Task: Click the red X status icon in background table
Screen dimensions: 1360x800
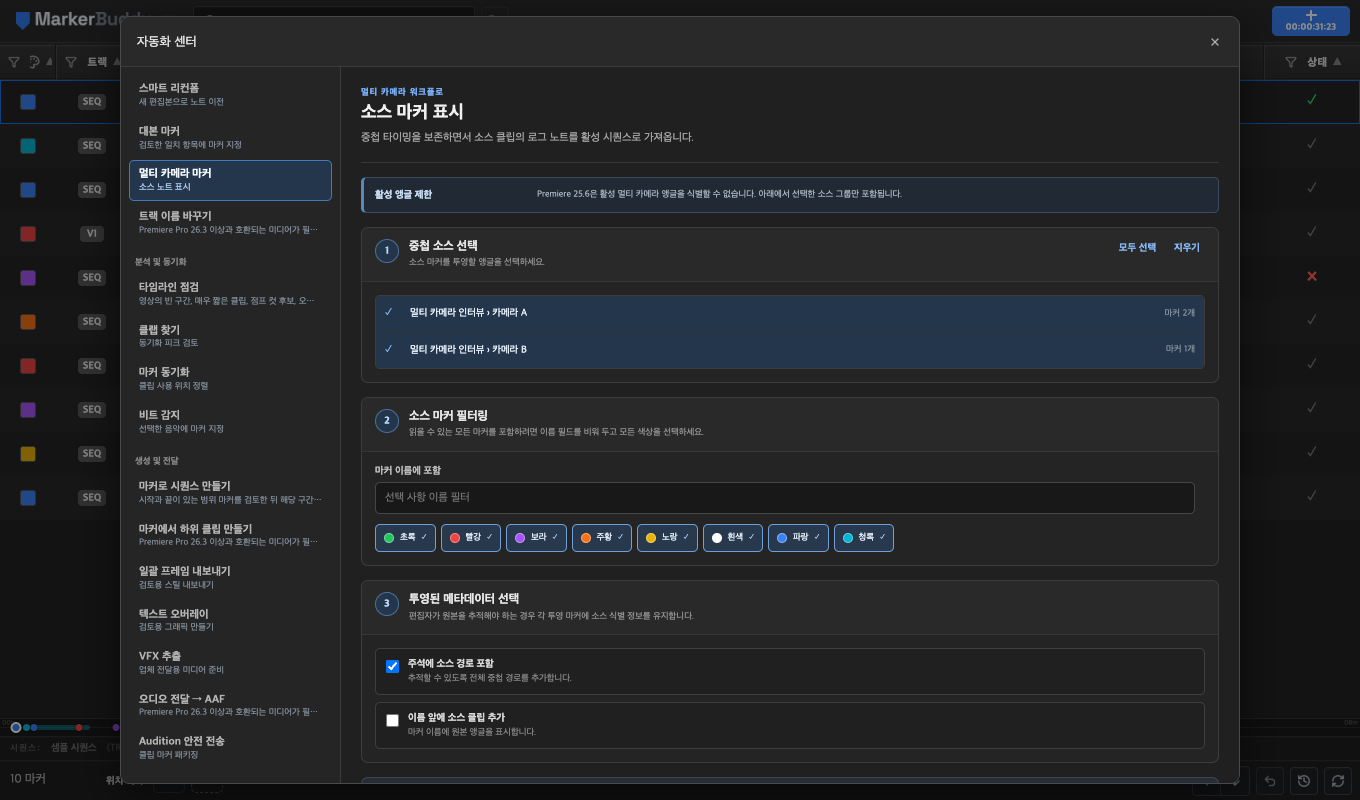Action: tap(1312, 276)
